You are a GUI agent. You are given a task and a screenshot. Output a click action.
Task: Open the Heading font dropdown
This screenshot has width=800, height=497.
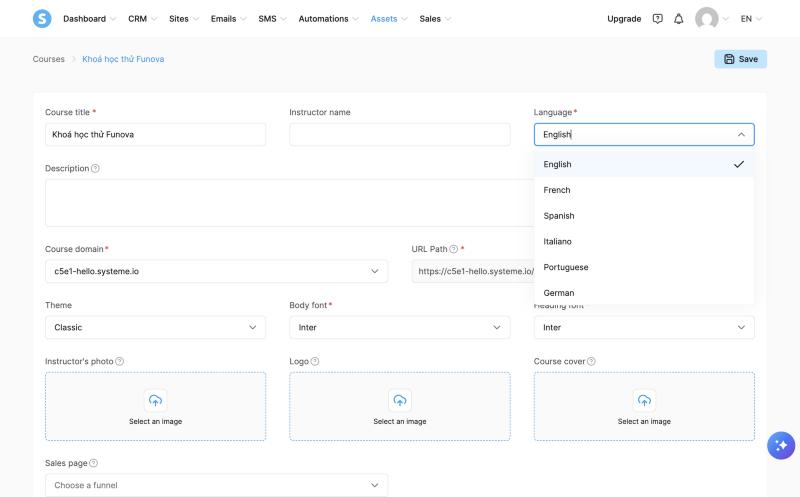(644, 328)
